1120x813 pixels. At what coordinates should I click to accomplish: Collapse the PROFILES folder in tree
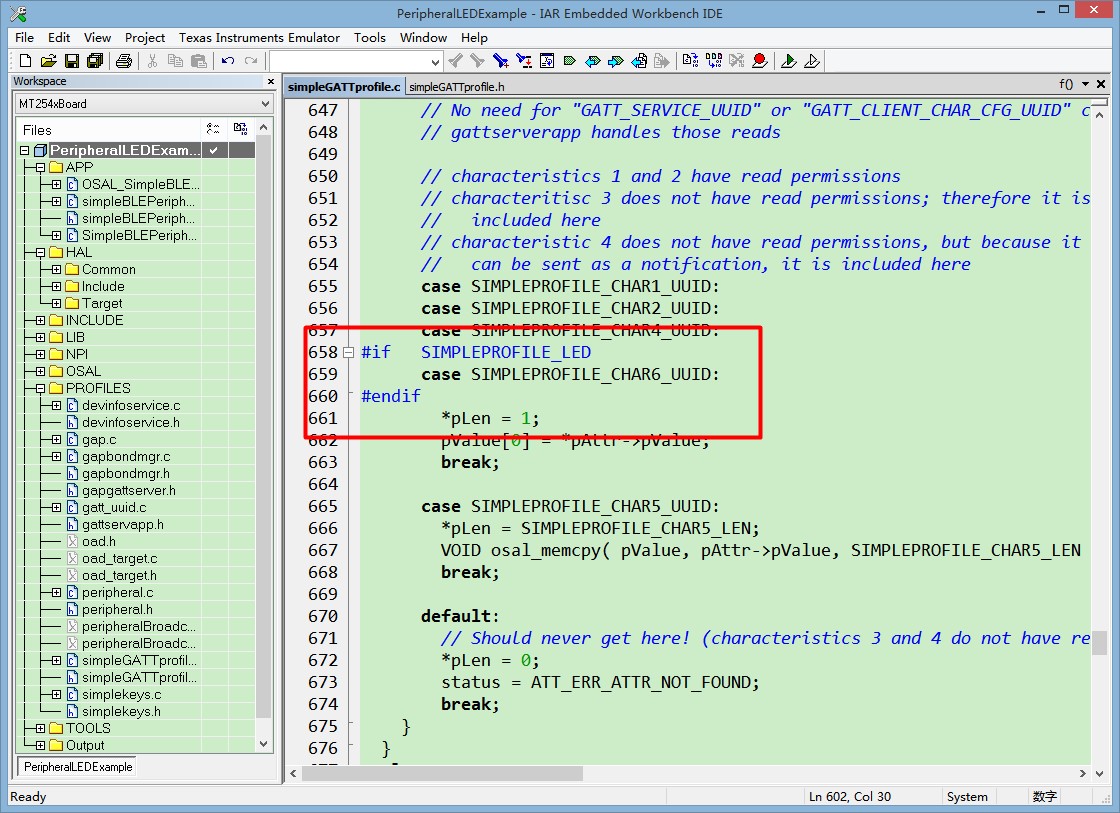coord(40,389)
